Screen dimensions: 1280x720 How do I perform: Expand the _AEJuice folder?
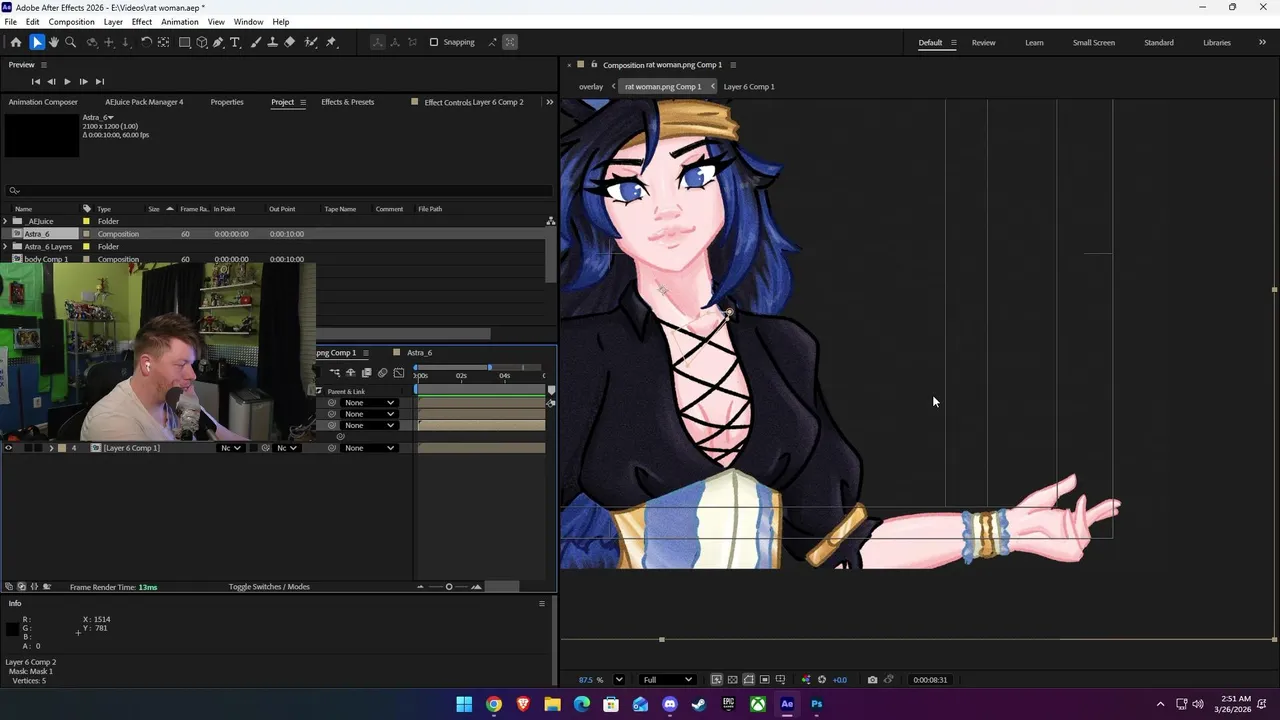(5, 221)
